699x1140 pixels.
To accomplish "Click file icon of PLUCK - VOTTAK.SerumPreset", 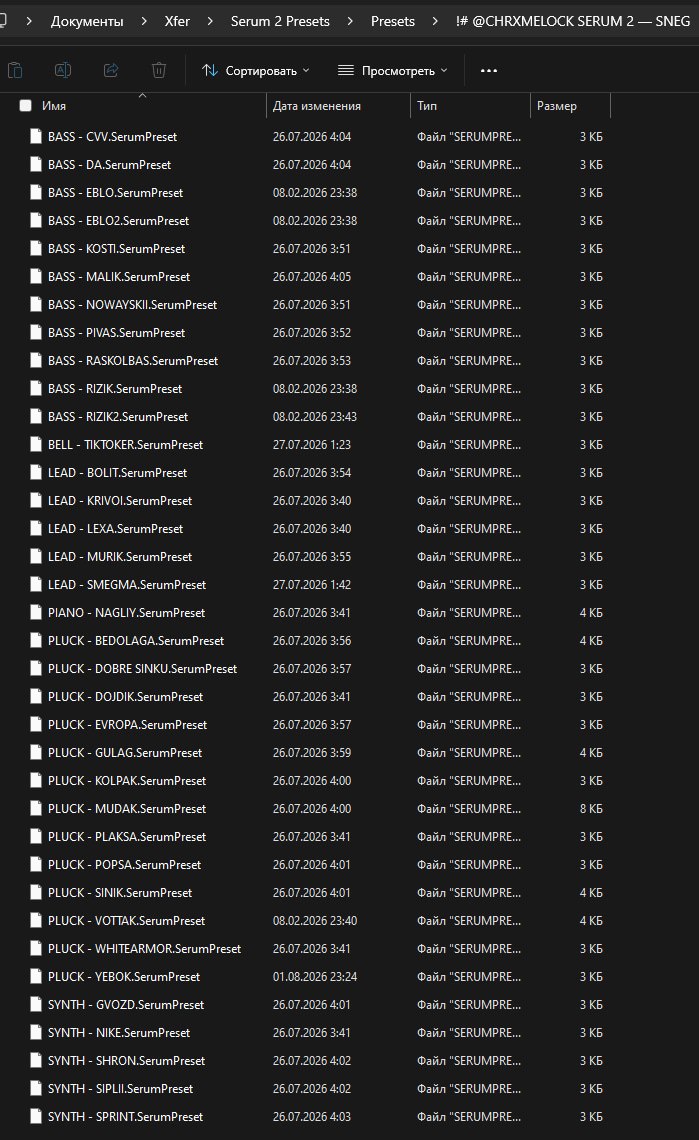I will tap(35, 920).
